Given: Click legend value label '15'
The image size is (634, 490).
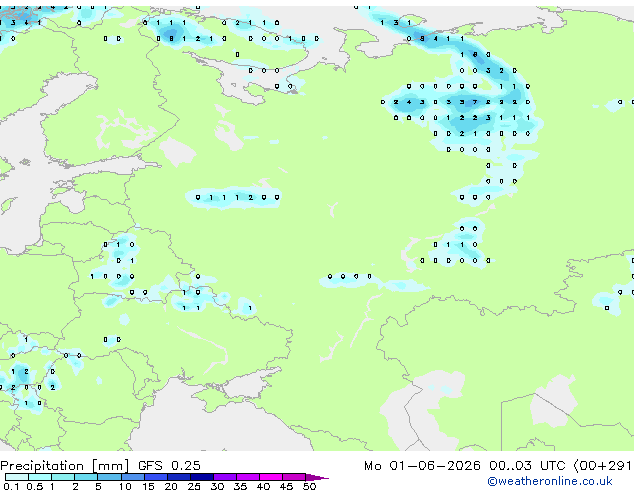Looking at the screenshot, I should (x=148, y=486).
